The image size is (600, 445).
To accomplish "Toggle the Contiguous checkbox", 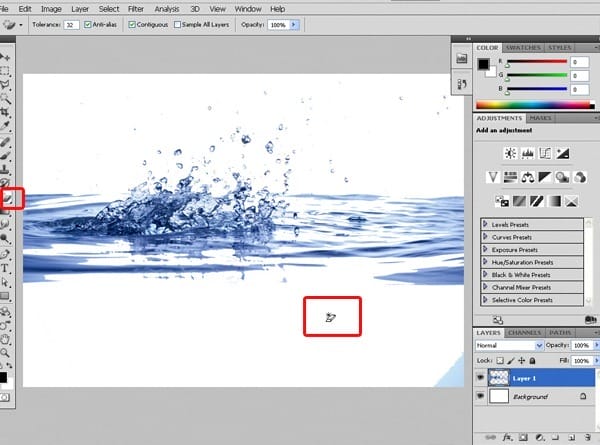I will tap(132, 24).
